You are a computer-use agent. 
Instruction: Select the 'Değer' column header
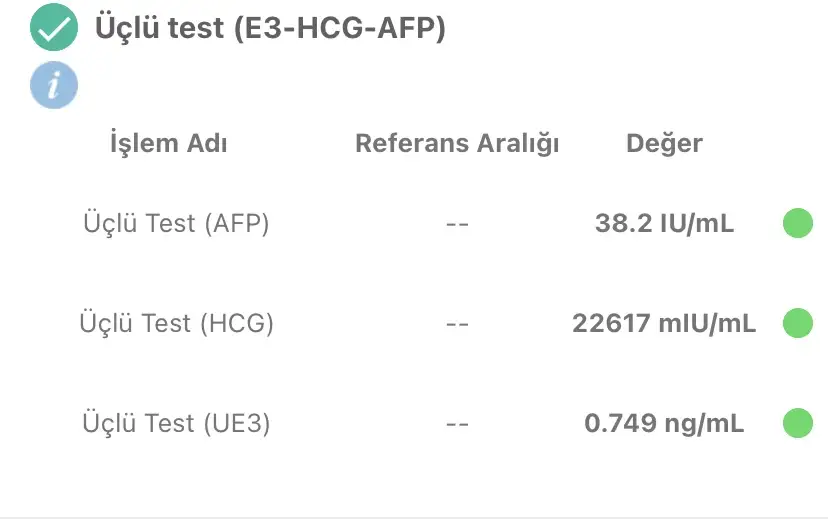point(664,143)
